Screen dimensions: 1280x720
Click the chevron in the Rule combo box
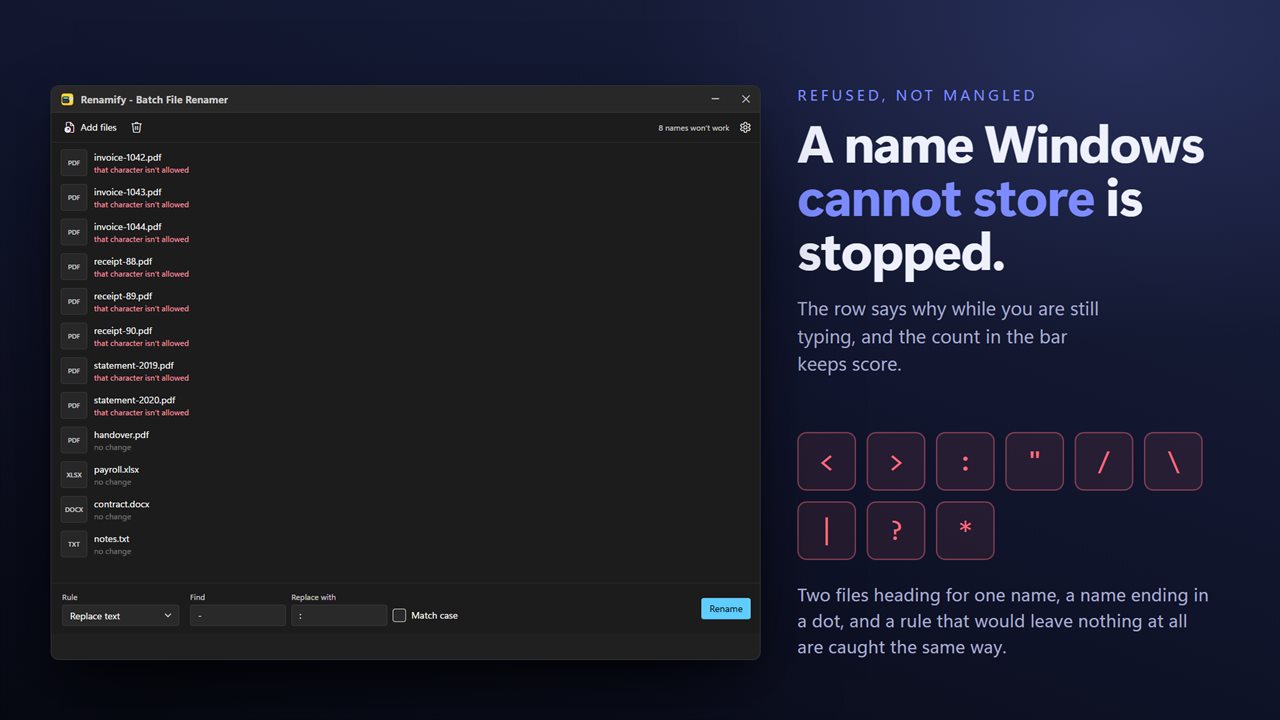168,616
